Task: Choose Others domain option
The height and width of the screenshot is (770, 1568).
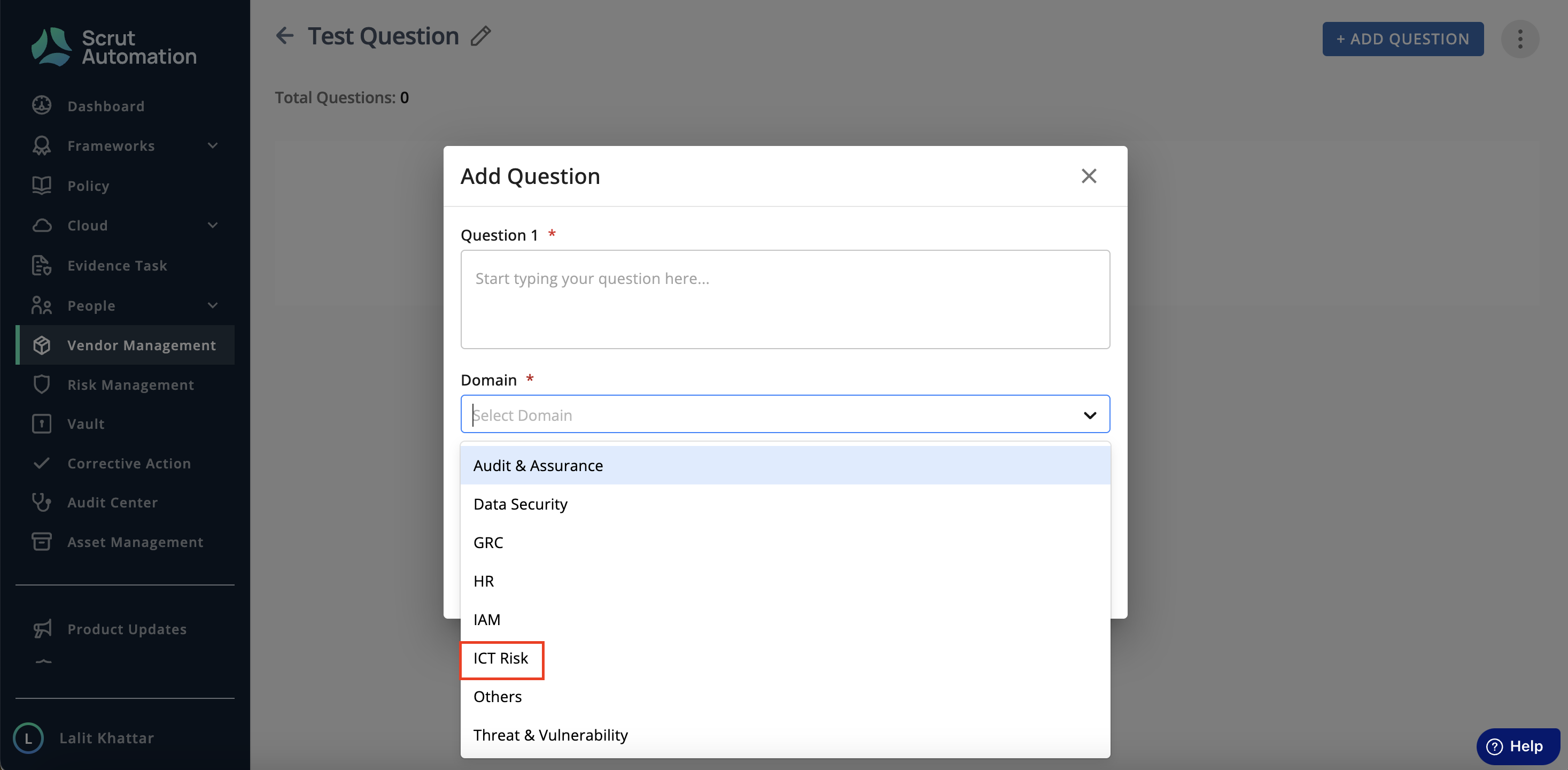Action: click(x=785, y=696)
